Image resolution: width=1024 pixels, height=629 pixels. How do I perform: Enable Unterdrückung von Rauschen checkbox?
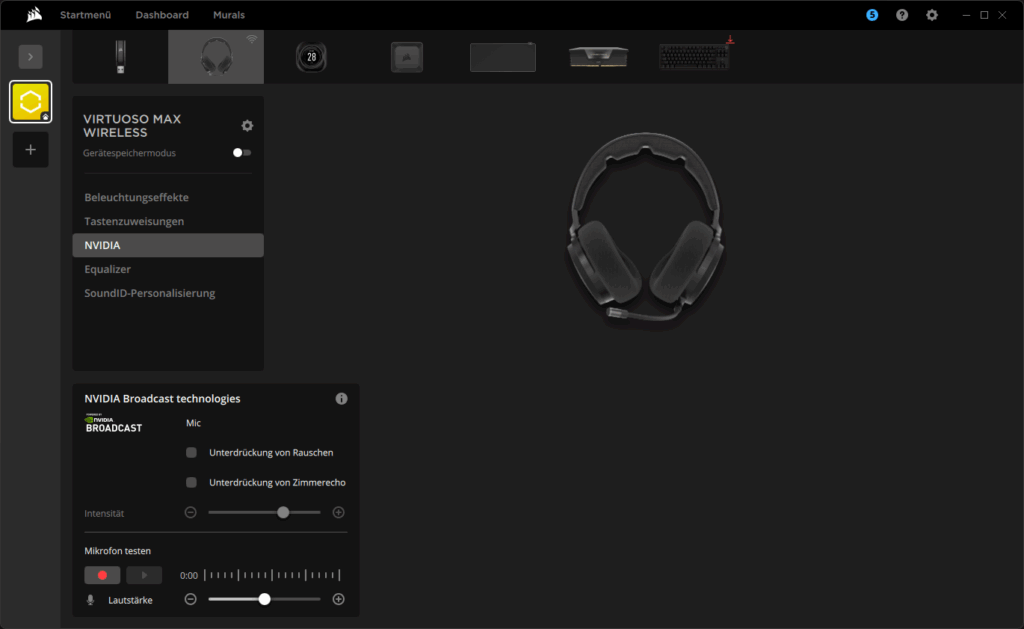(x=192, y=453)
